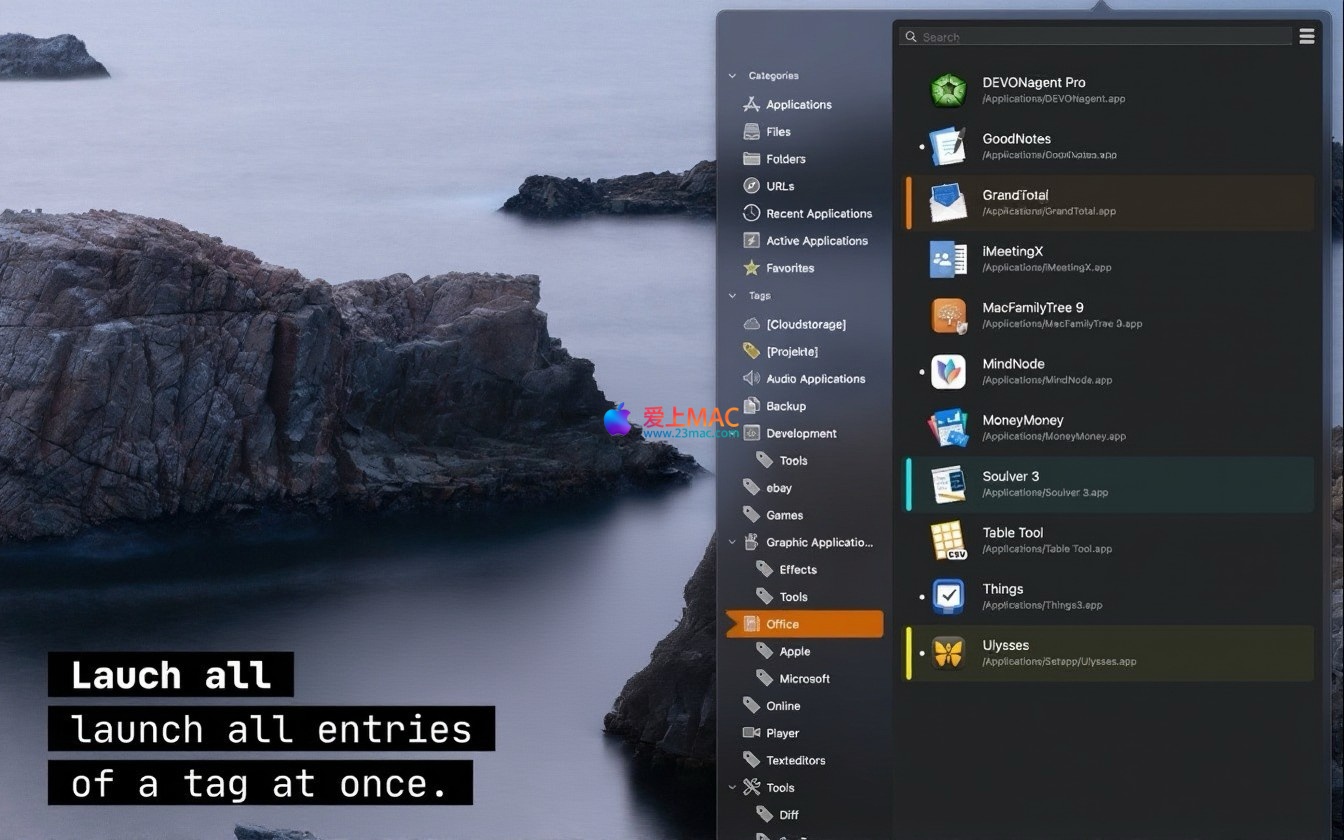
Task: Open the Favorites category
Action: [789, 268]
